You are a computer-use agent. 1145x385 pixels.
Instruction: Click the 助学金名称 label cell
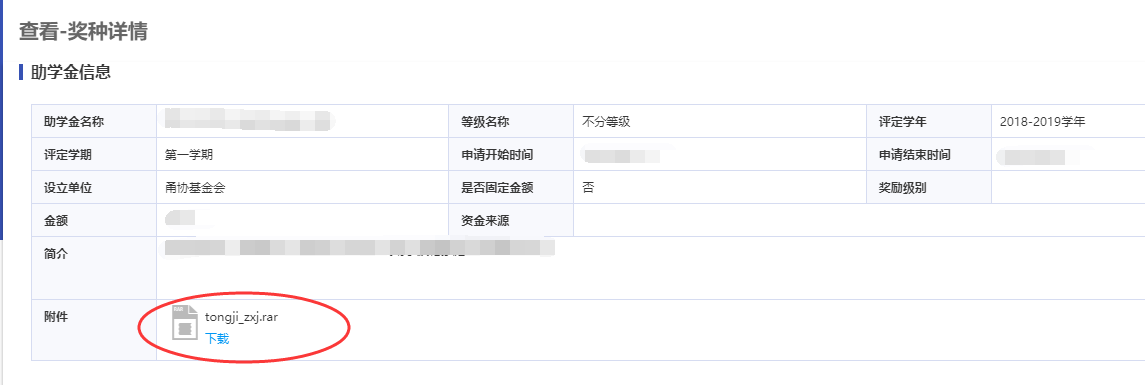[x=94, y=122]
